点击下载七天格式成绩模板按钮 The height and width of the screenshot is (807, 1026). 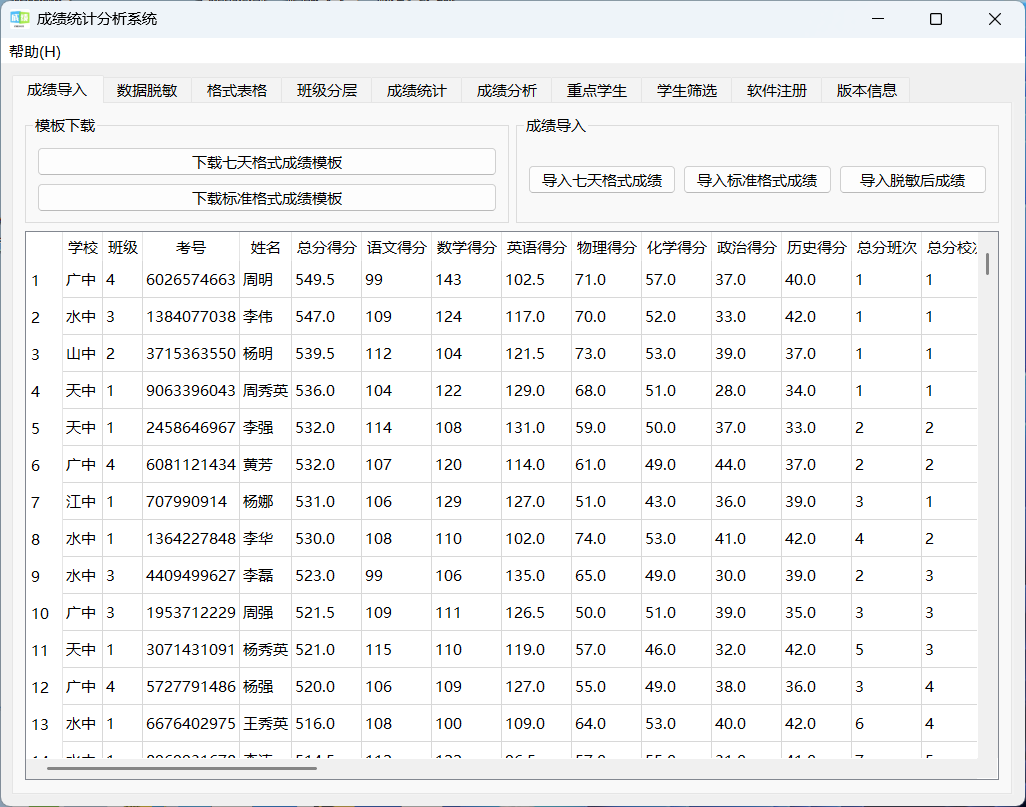(266, 161)
